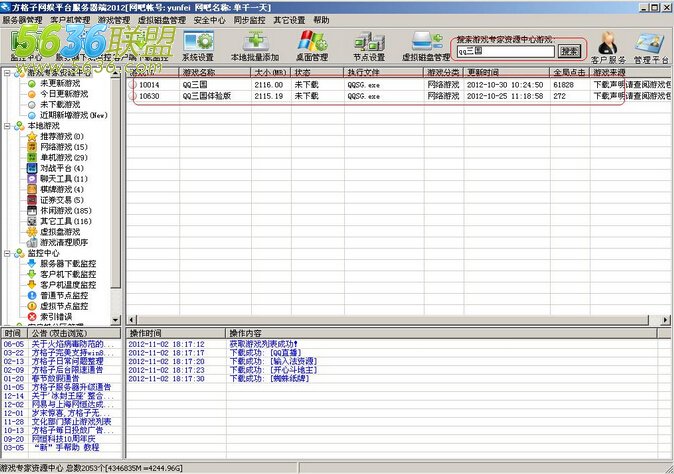Select 未下载游戏 grey icon in tree
The width and height of the screenshot is (674, 474).
coord(32,105)
